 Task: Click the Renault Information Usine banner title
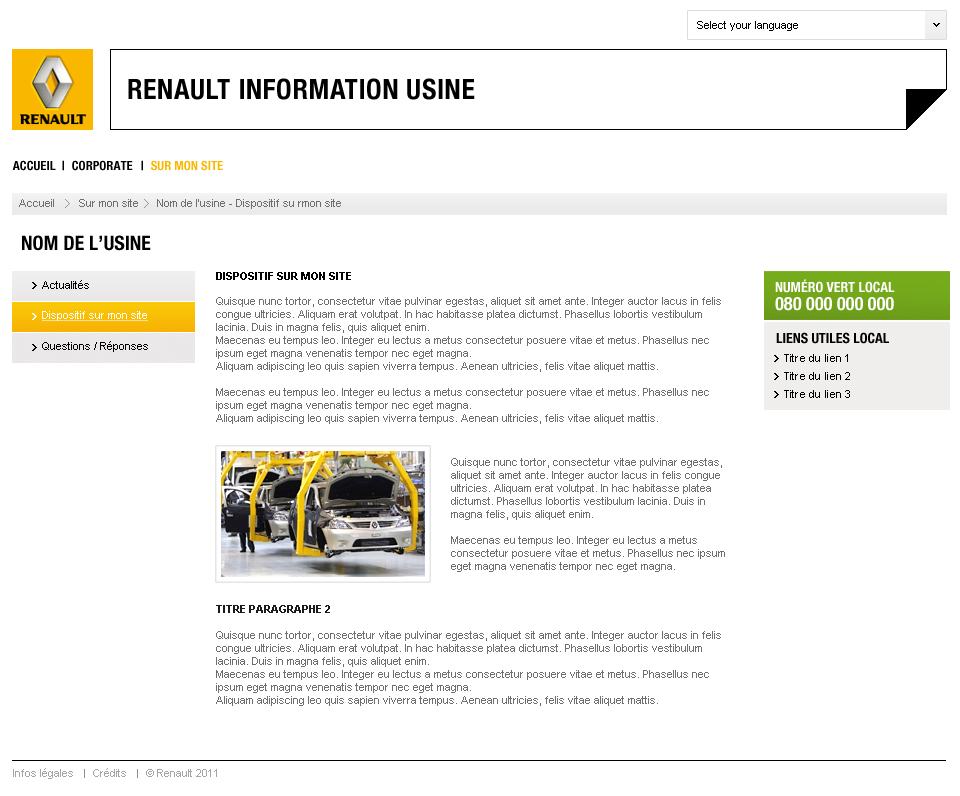(x=301, y=89)
